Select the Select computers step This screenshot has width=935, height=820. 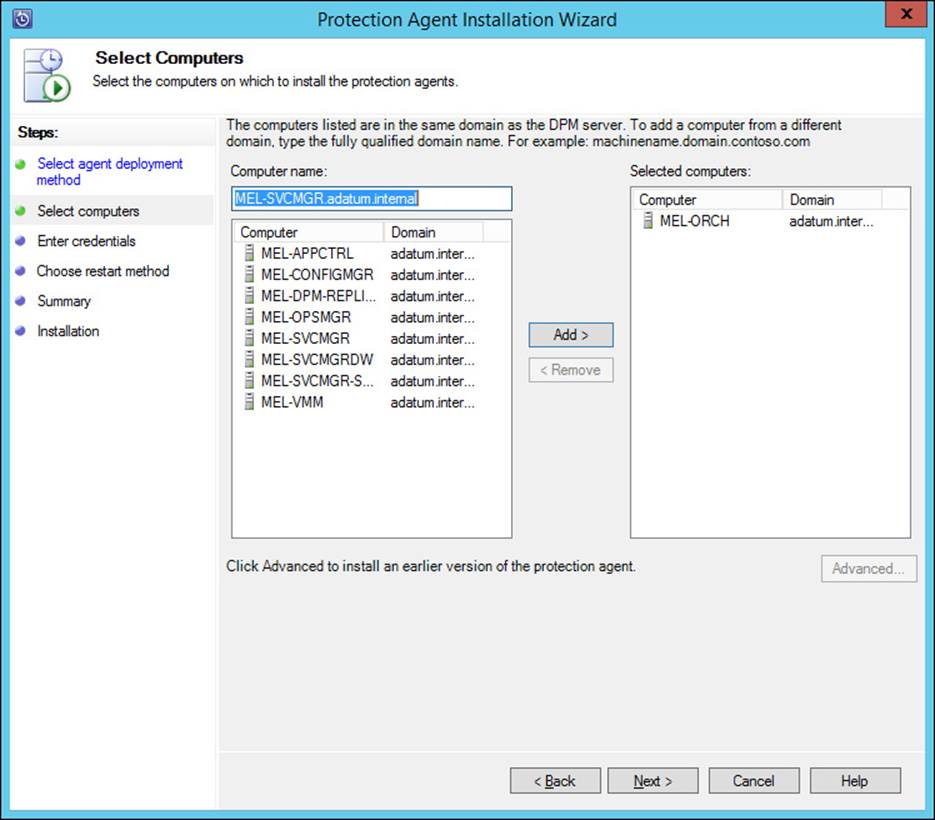88,211
